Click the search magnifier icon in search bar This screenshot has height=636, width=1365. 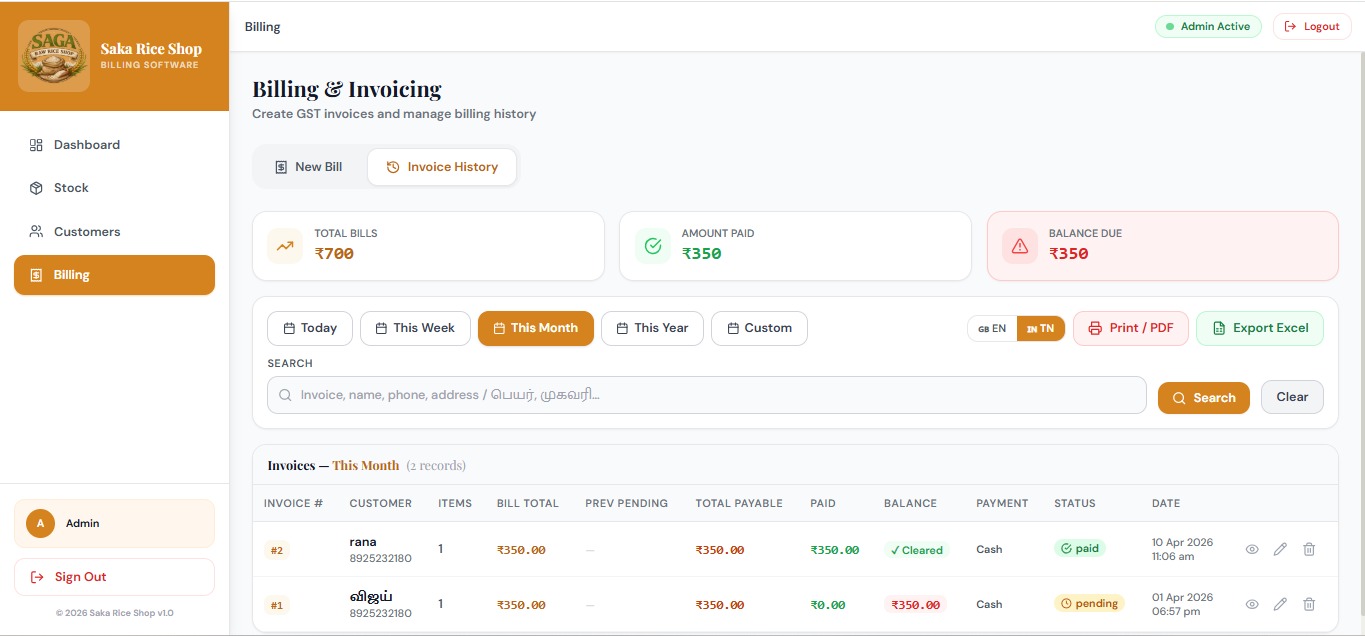click(285, 394)
